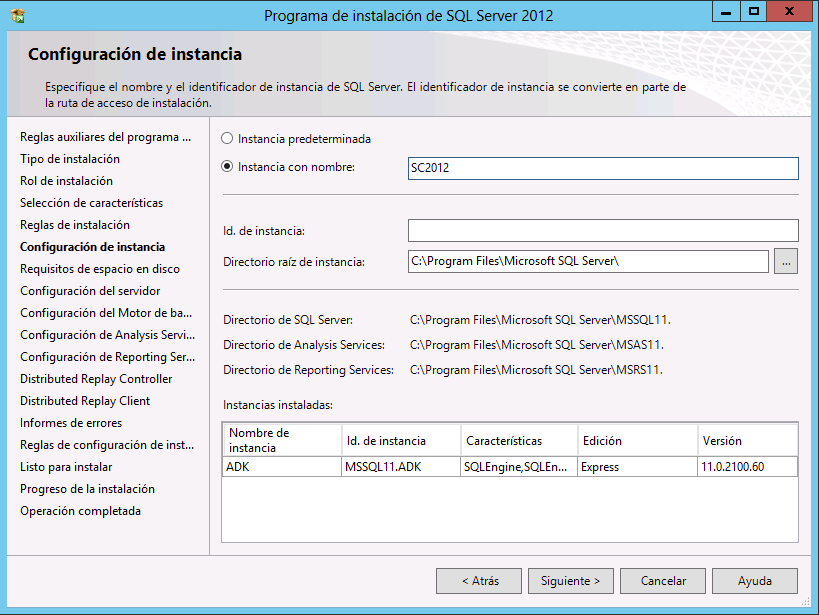Select step Distributed Replay Controller
Viewport: 819px width, 615px height.
(x=96, y=379)
